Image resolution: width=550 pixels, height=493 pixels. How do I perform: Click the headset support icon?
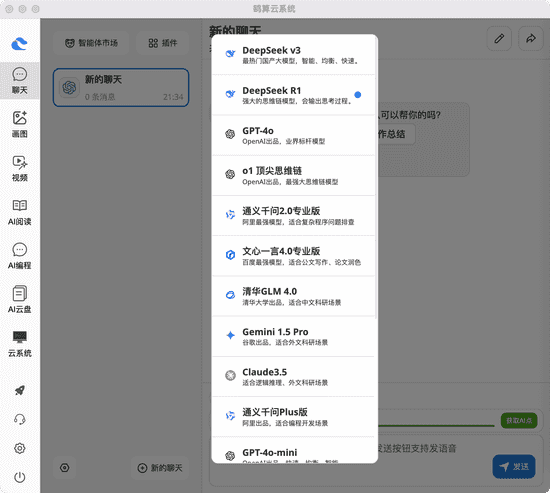click(20, 419)
